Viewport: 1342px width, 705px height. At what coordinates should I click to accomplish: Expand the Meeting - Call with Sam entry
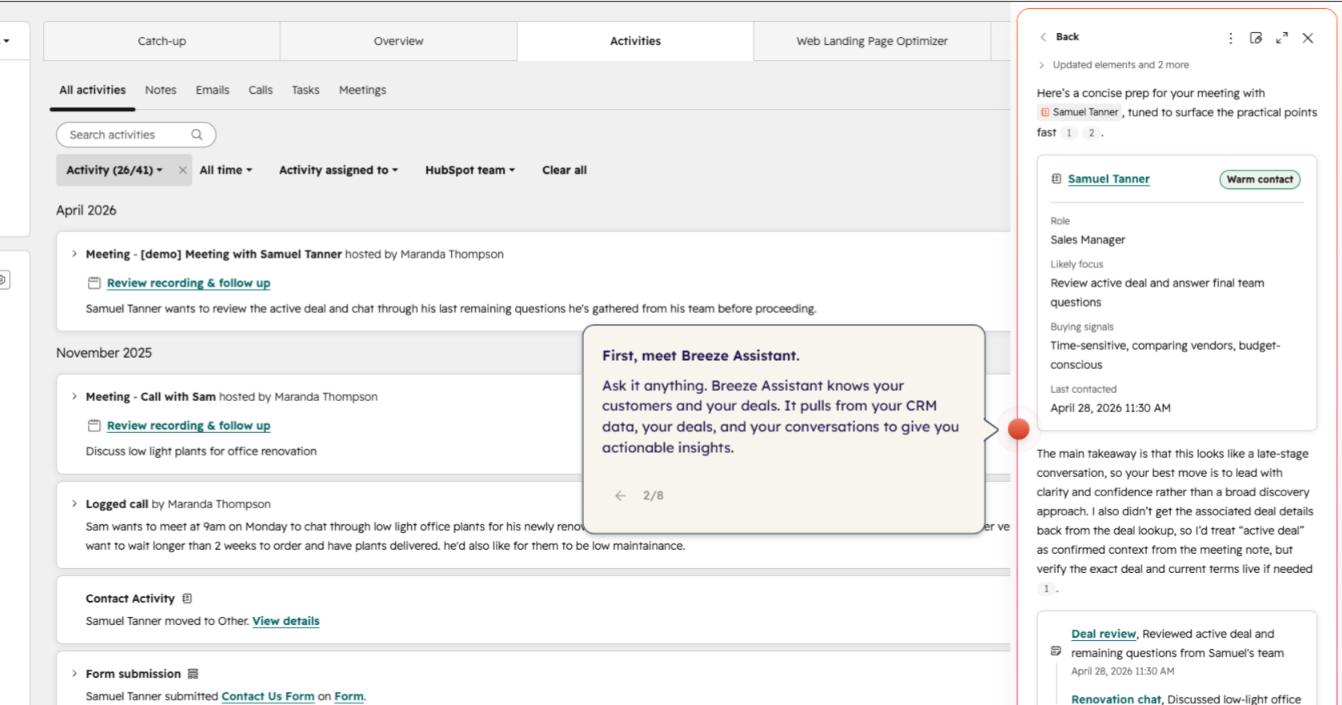point(74,397)
